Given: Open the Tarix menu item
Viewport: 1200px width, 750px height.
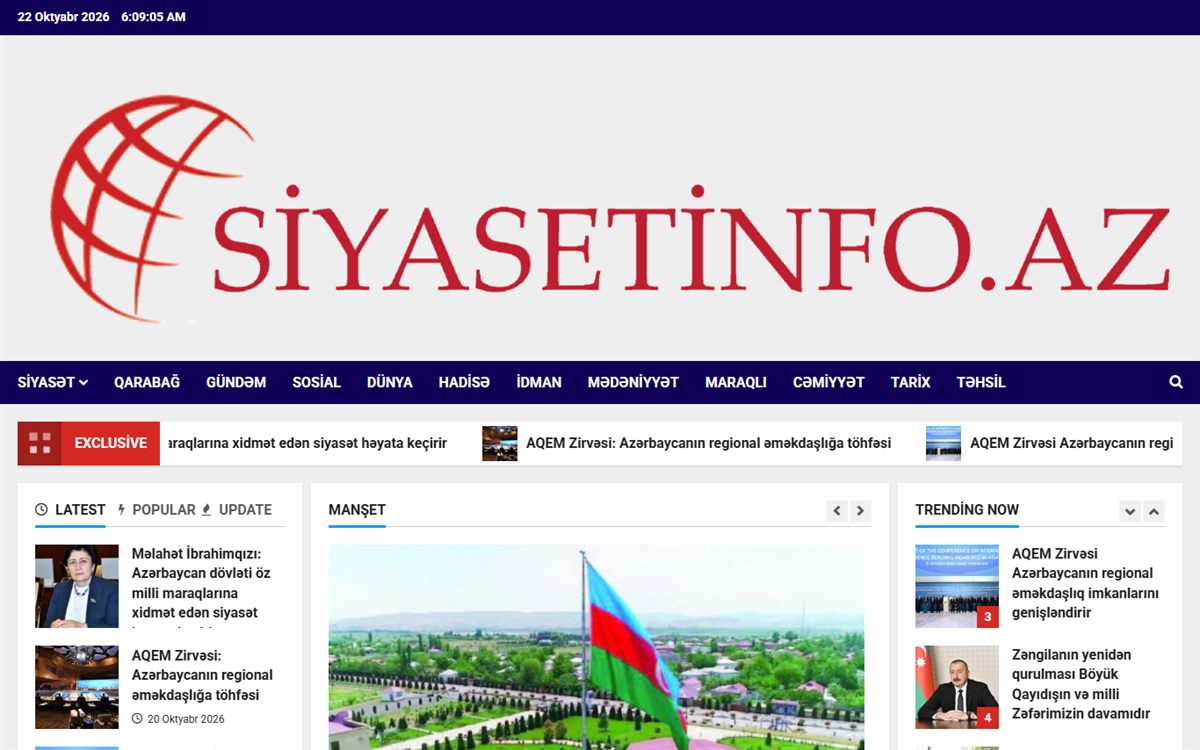Looking at the screenshot, I should (x=911, y=382).
